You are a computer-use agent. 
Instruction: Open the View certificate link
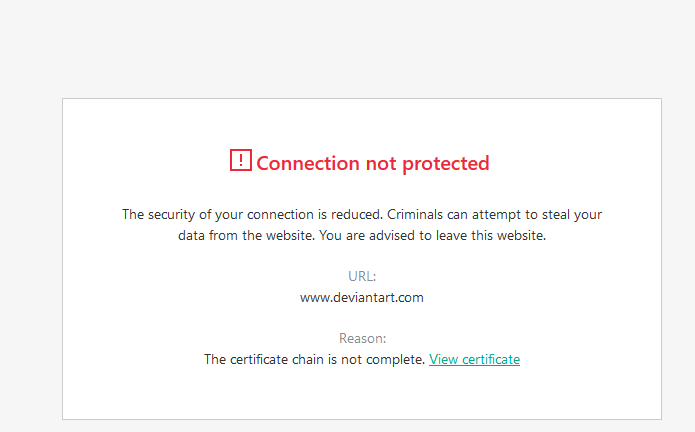pos(474,359)
